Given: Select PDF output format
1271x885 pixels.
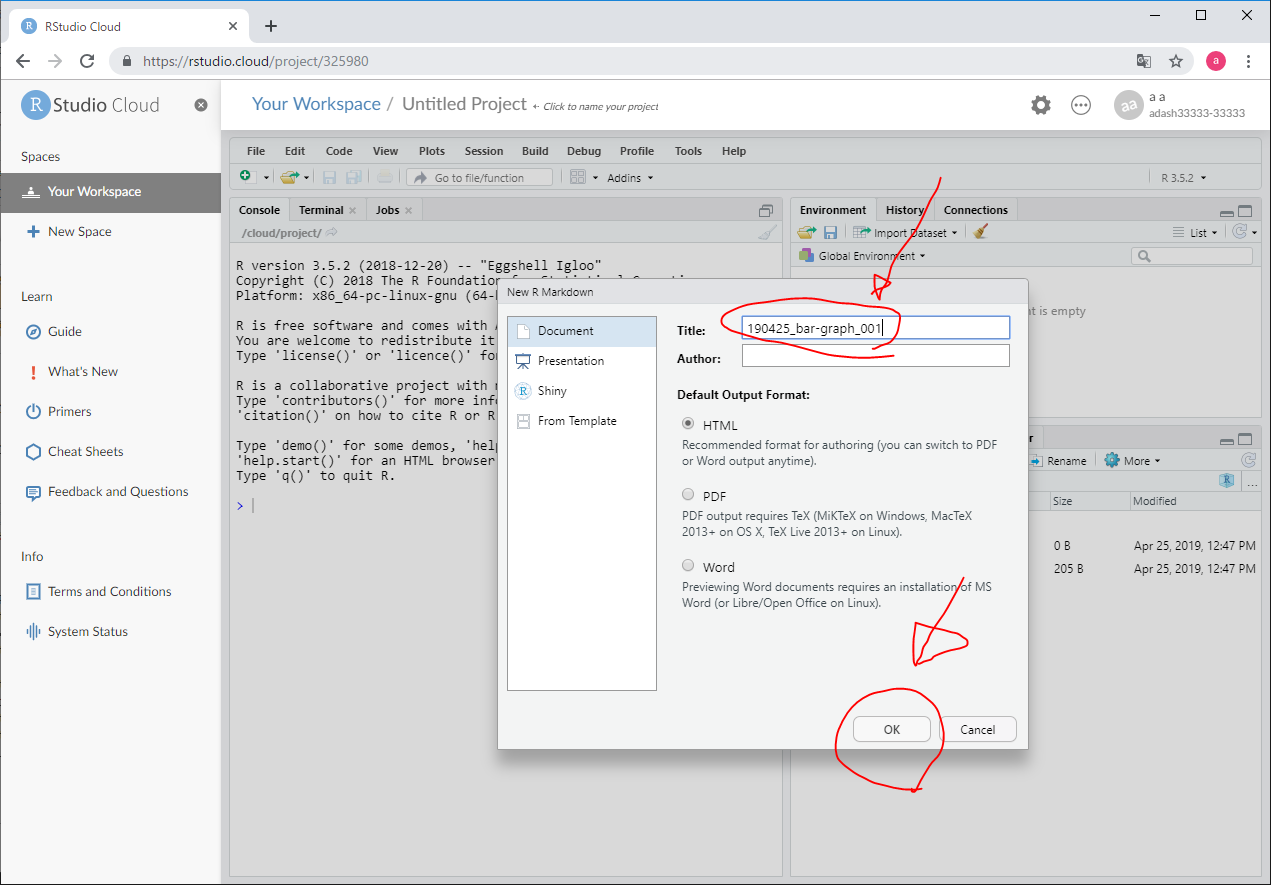Looking at the screenshot, I should pos(688,494).
